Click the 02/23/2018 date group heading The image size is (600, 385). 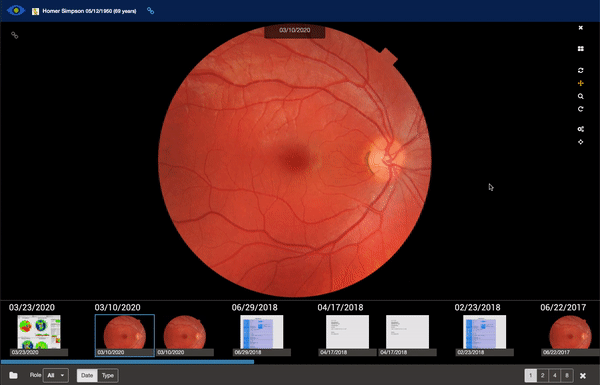coord(477,307)
